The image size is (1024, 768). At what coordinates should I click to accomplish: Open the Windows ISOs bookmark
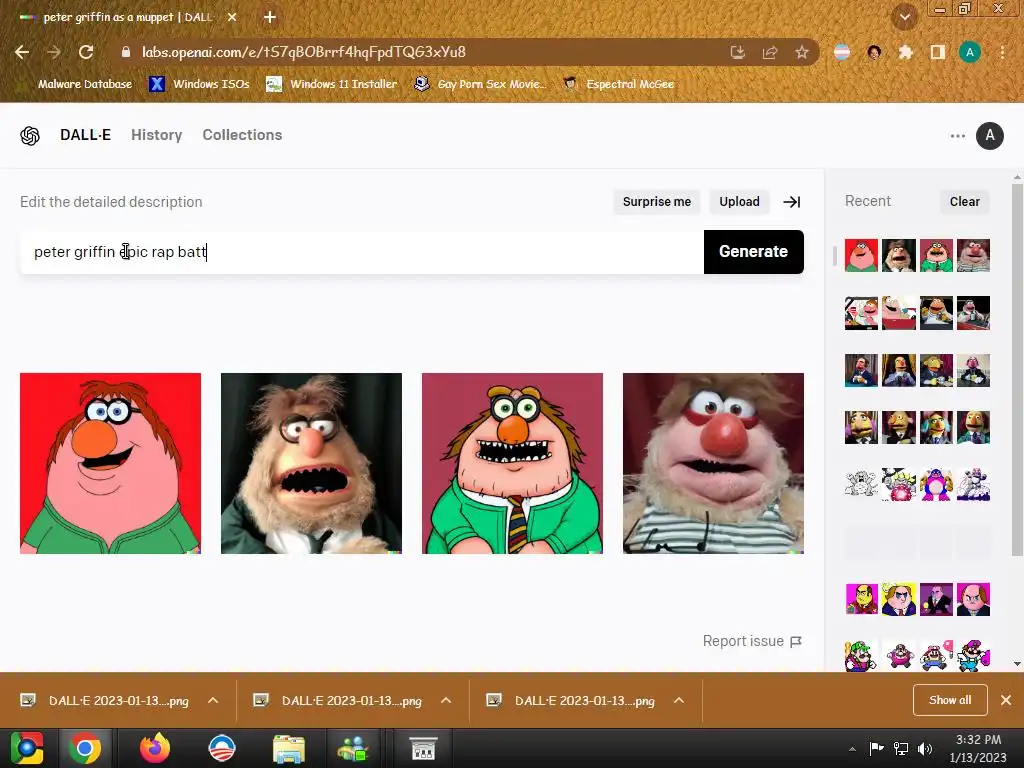199,84
